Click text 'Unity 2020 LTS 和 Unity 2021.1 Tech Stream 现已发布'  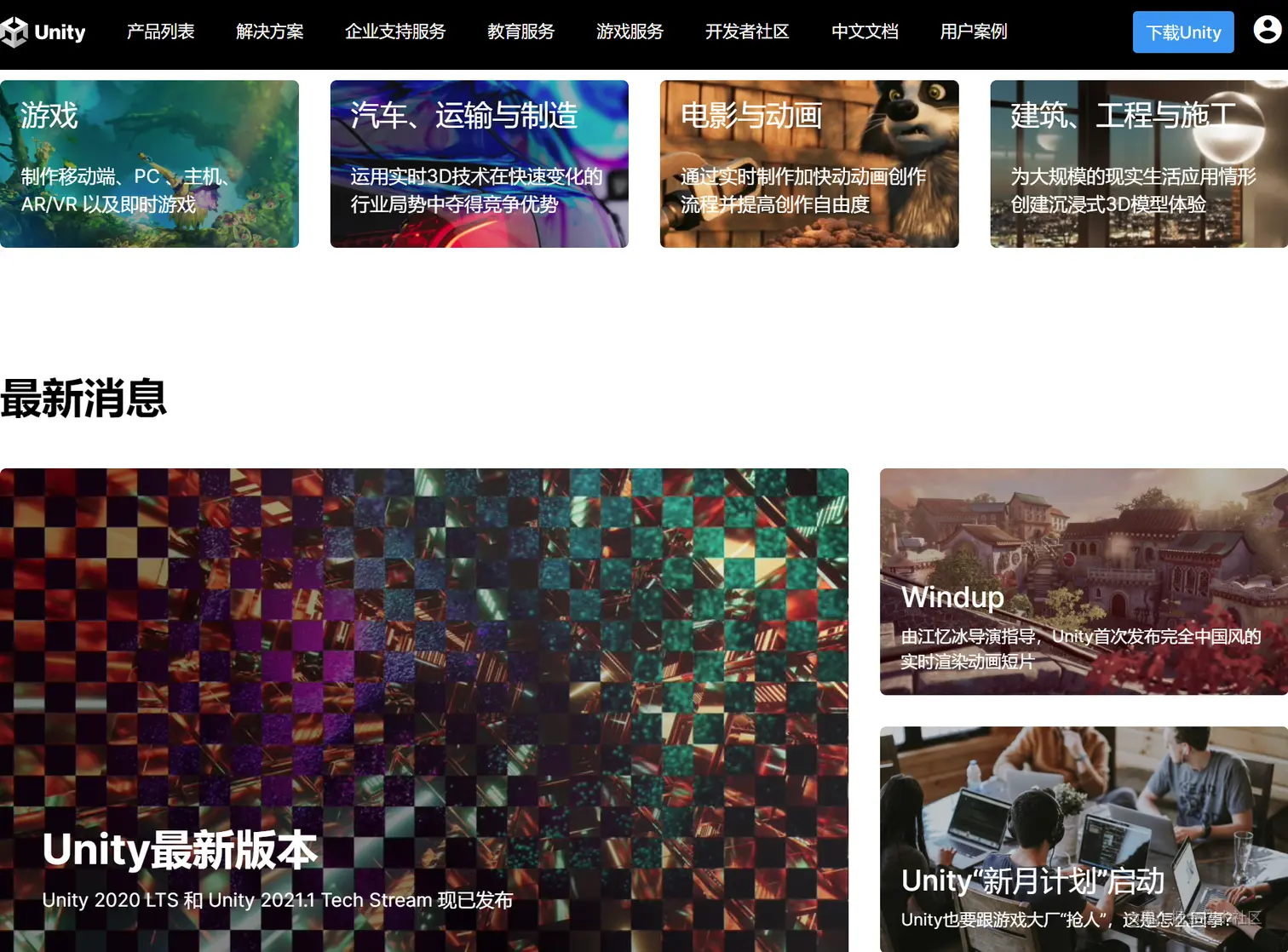point(278,900)
